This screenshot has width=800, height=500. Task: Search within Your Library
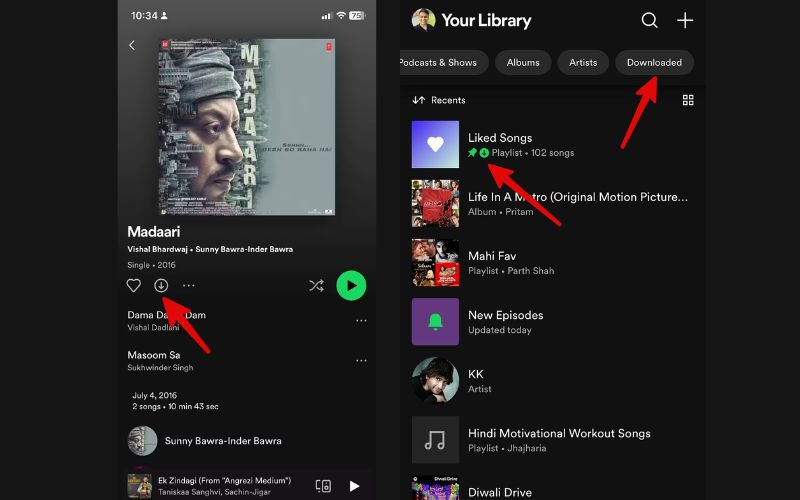[x=649, y=20]
